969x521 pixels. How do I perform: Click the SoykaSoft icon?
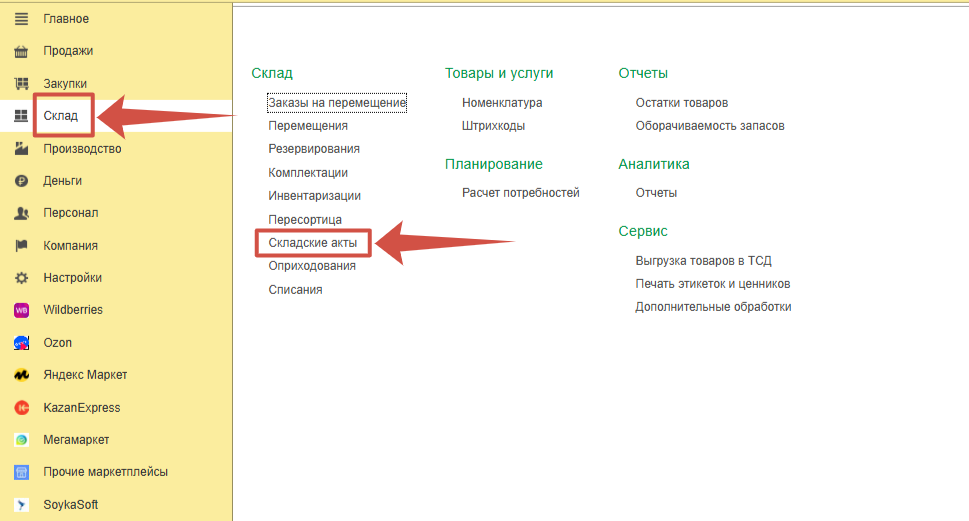[21, 505]
